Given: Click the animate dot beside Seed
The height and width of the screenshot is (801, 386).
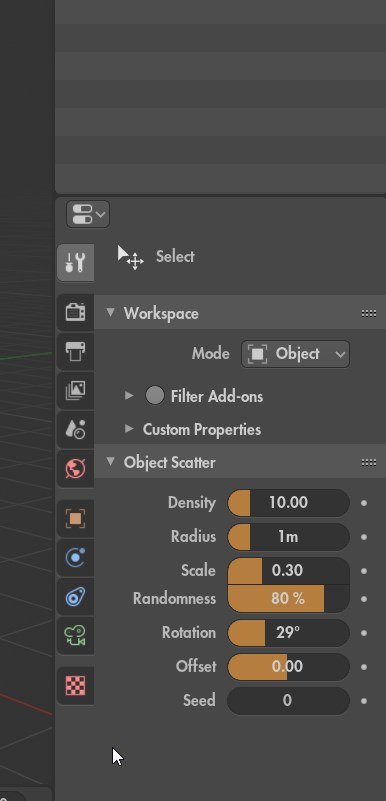Looking at the screenshot, I should 364,700.
